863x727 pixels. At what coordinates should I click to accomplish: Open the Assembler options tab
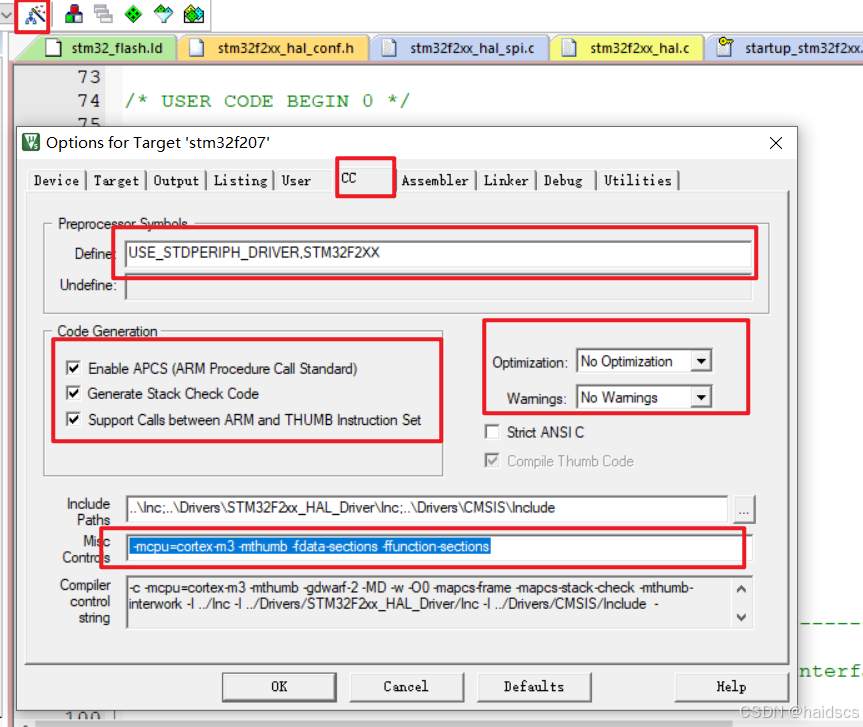point(435,181)
